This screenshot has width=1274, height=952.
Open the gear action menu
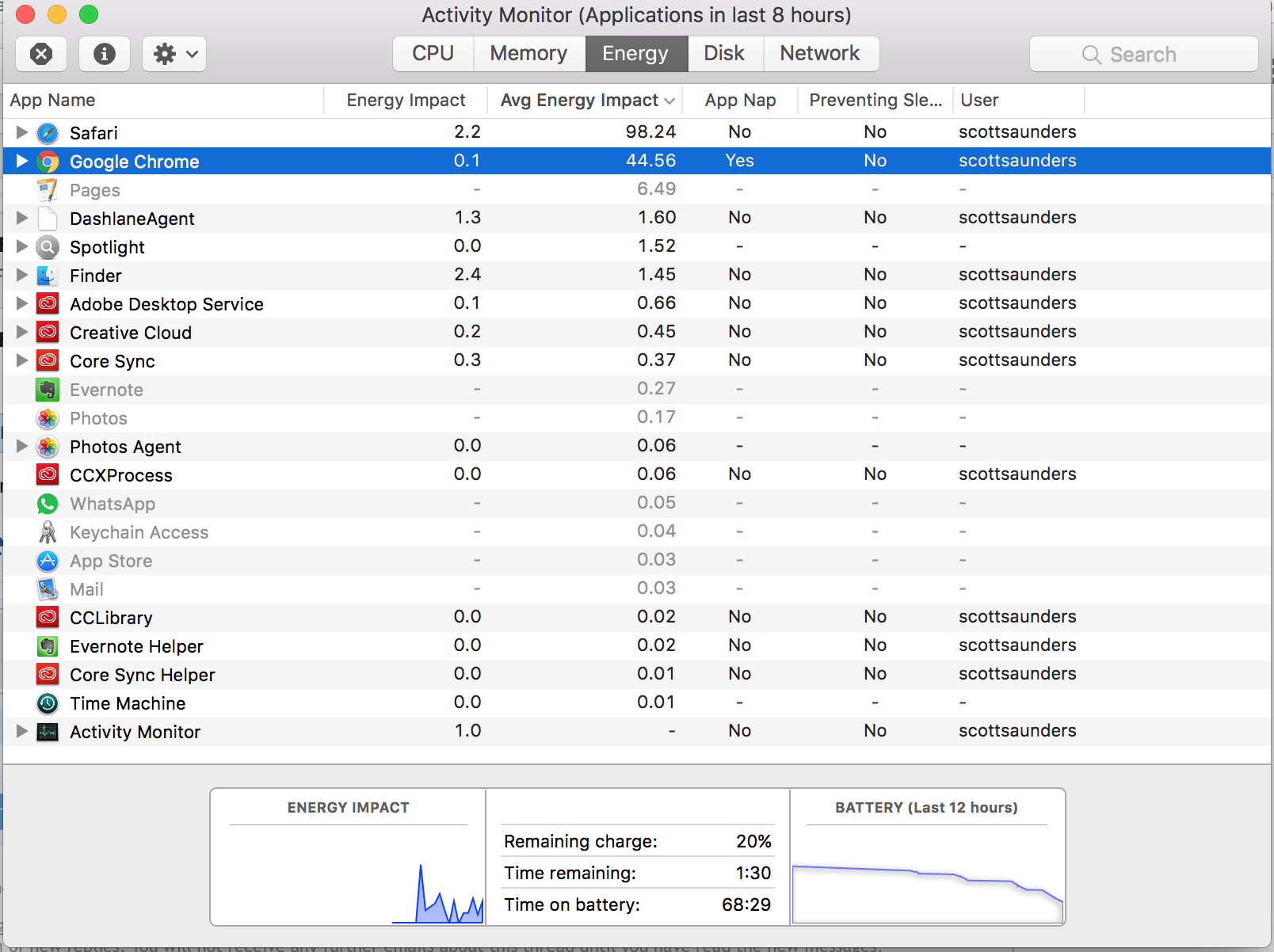tap(174, 54)
